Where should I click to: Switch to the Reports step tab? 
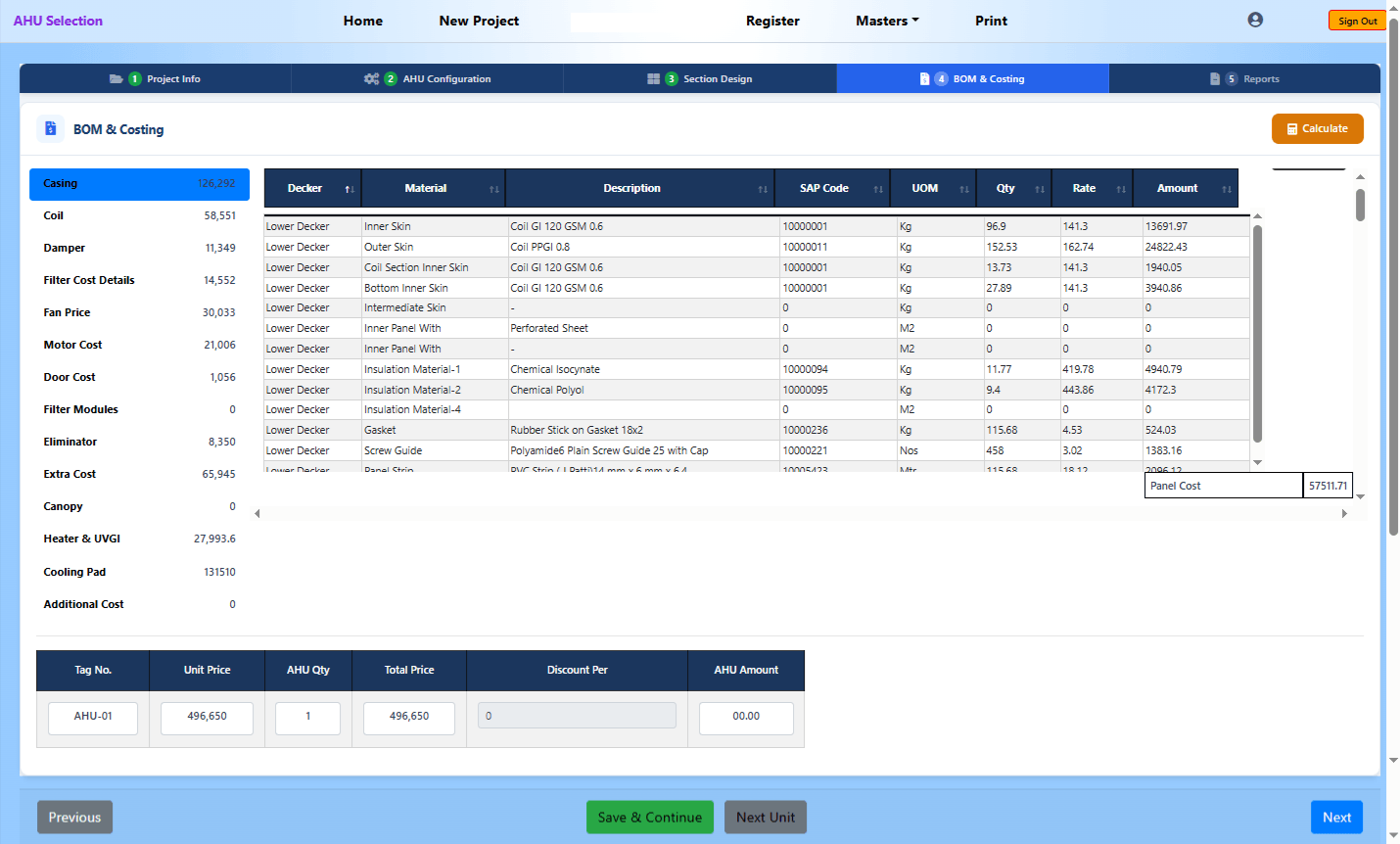pos(1244,78)
